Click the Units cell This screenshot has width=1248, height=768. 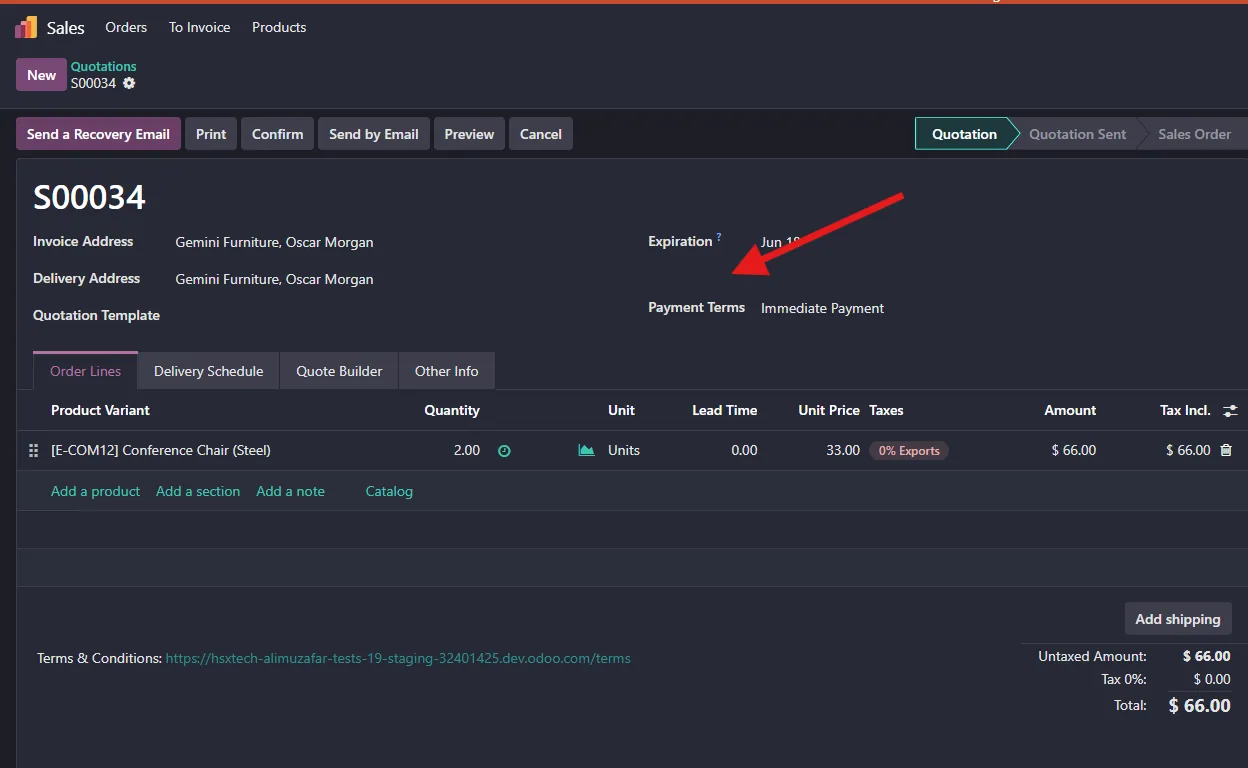(624, 451)
